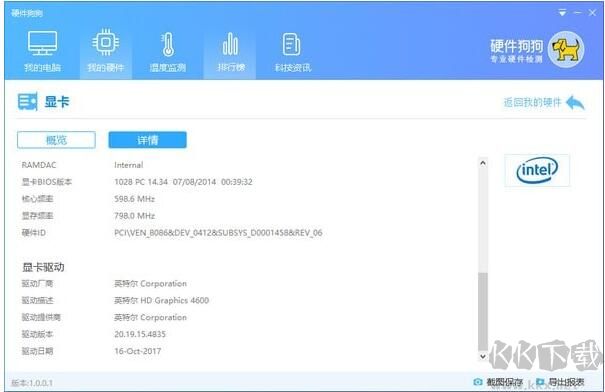Click the 返回我的硬件 link

coord(532,103)
